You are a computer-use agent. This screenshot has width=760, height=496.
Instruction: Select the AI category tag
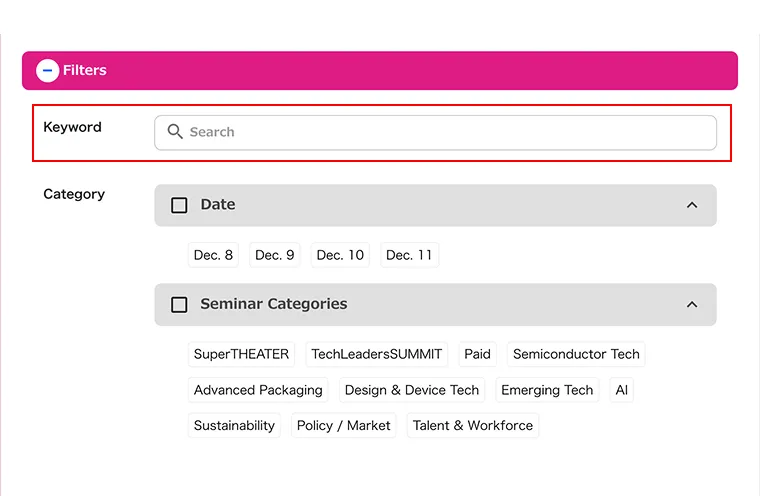pyautogui.click(x=621, y=390)
